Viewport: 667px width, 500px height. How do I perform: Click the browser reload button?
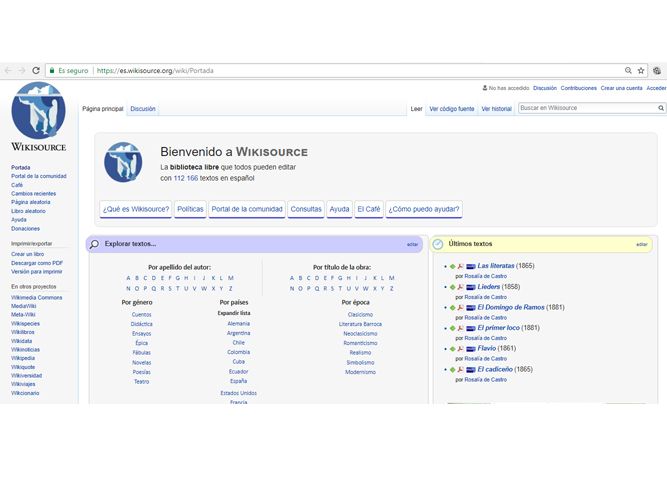(37, 71)
